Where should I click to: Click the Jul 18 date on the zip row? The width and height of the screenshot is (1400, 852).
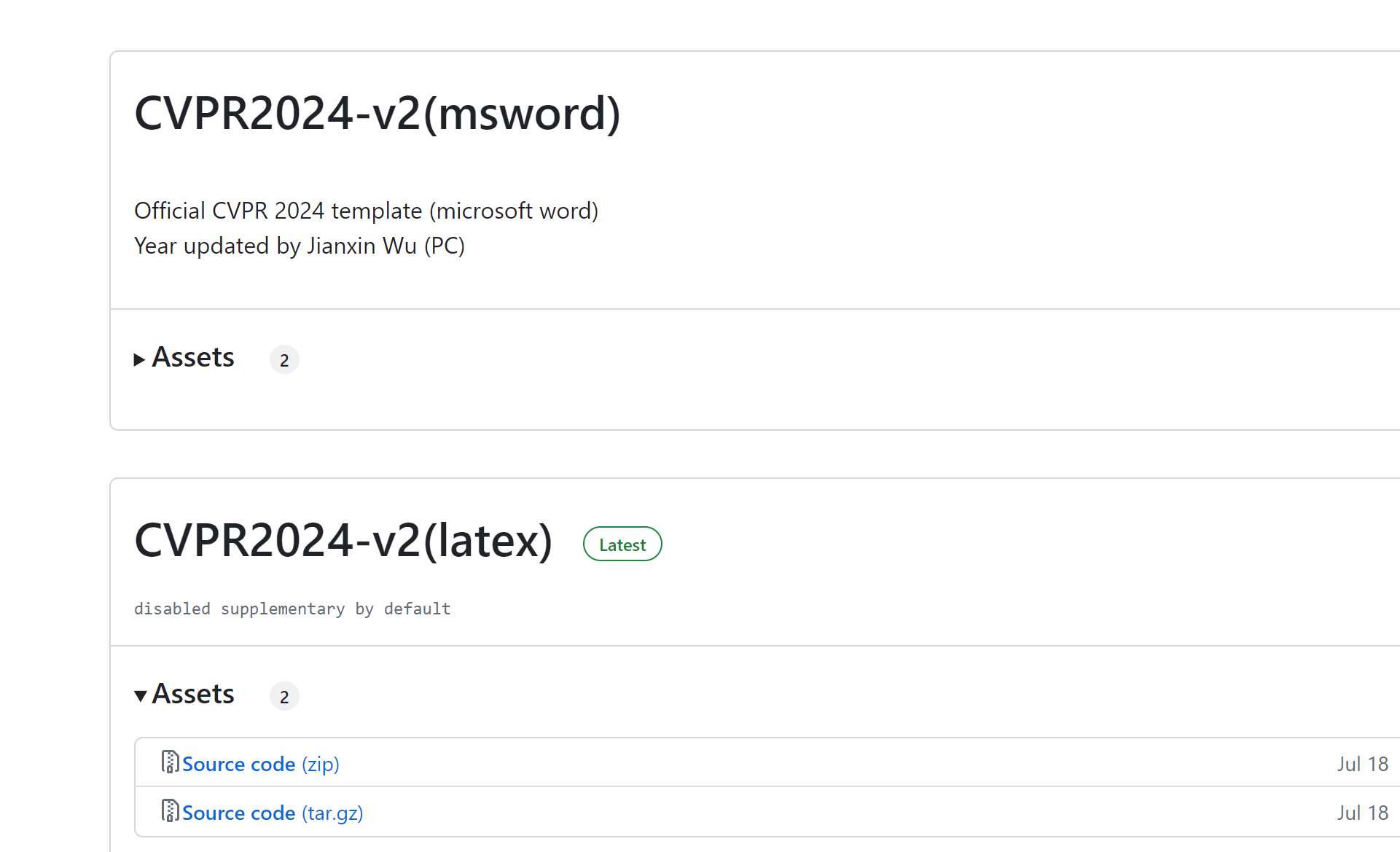coord(1362,764)
